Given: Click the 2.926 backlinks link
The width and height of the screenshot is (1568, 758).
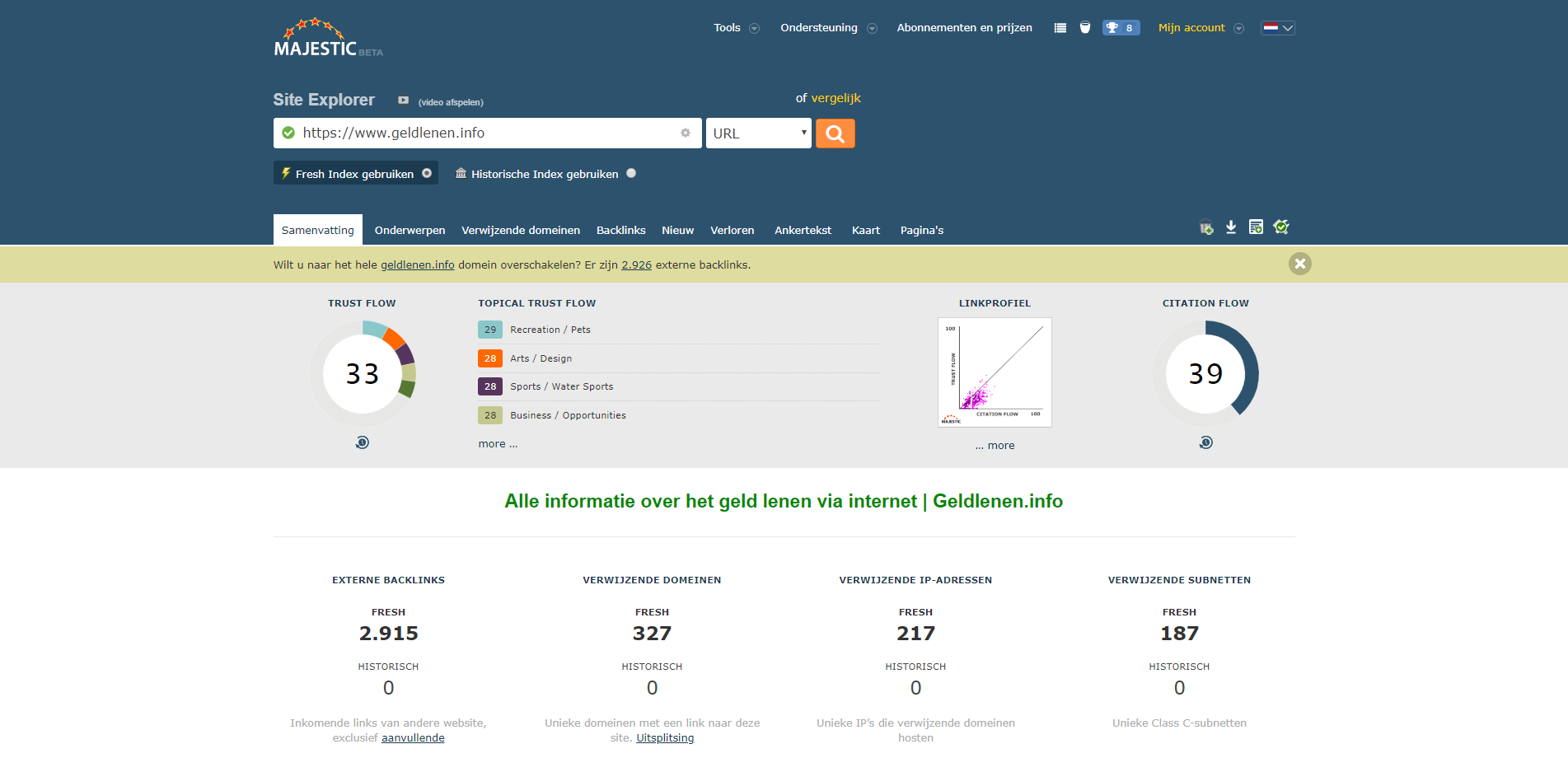Looking at the screenshot, I should tap(637, 265).
